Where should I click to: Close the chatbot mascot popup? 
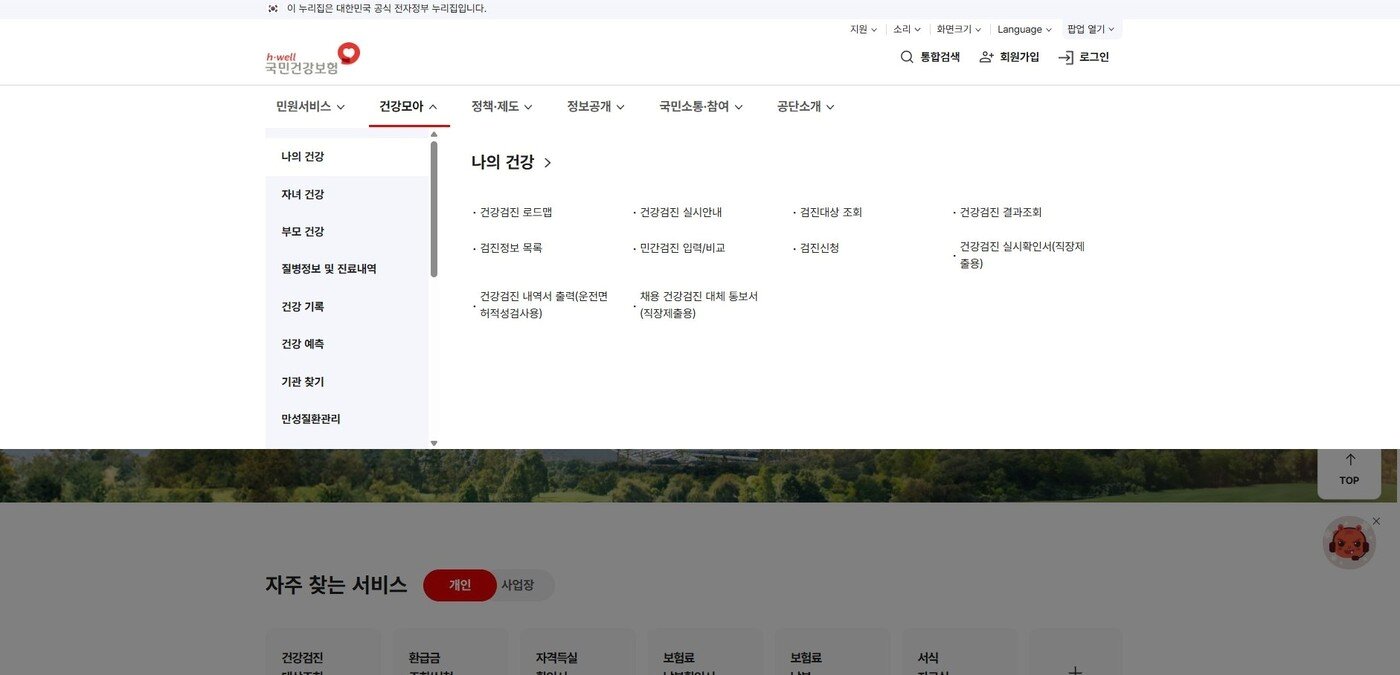(1376, 521)
